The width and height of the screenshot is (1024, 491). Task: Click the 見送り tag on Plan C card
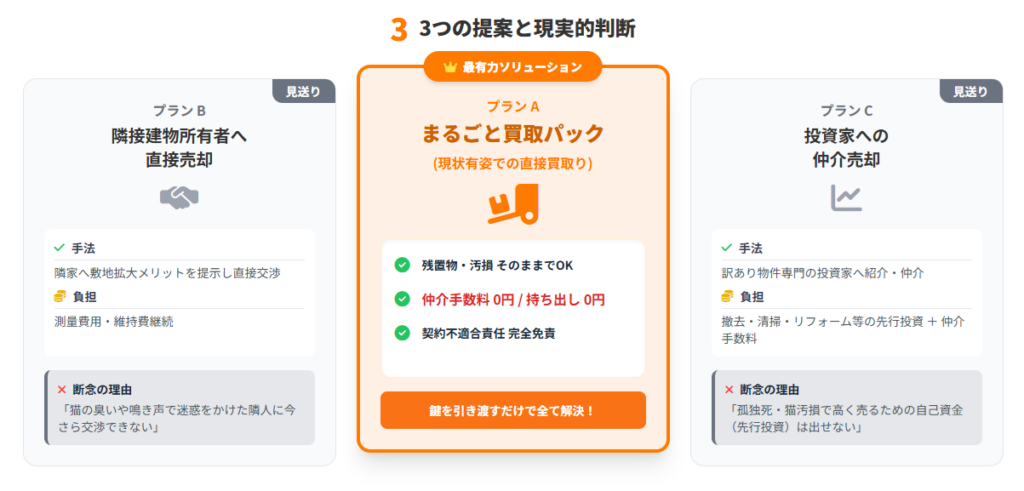[x=971, y=91]
